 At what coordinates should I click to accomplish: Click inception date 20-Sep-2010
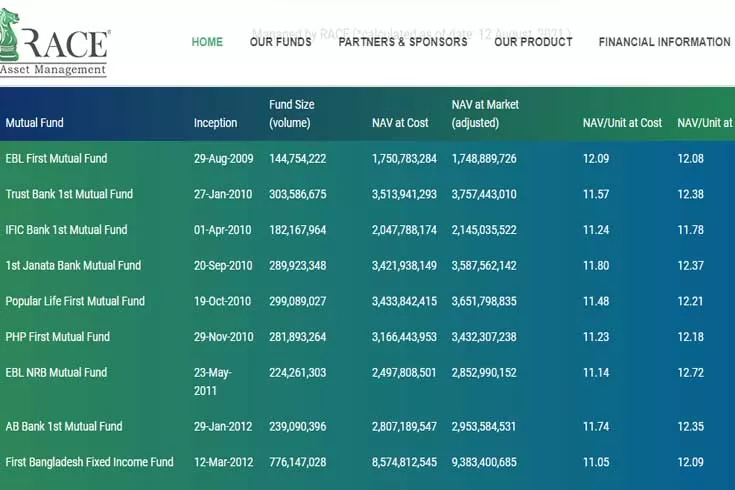click(223, 265)
